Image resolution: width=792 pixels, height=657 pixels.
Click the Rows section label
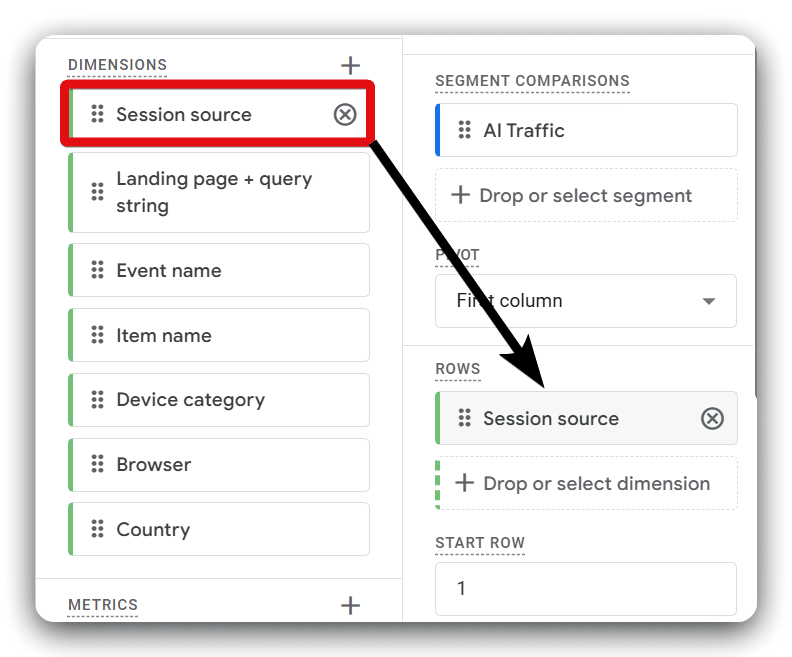[x=457, y=369]
